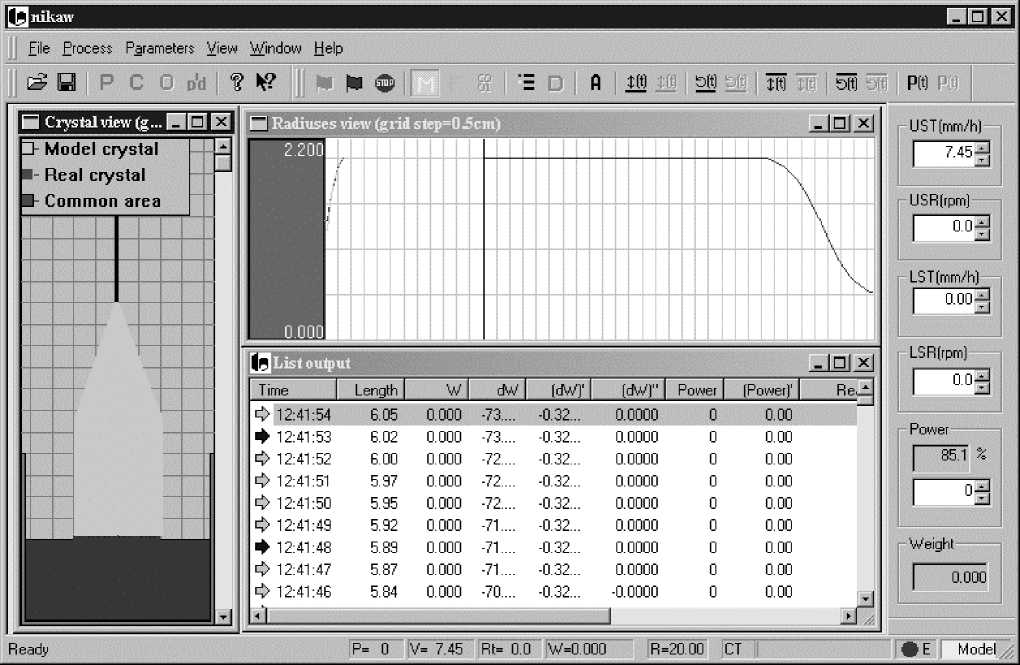Click the Open file folder icon

[x=37, y=83]
